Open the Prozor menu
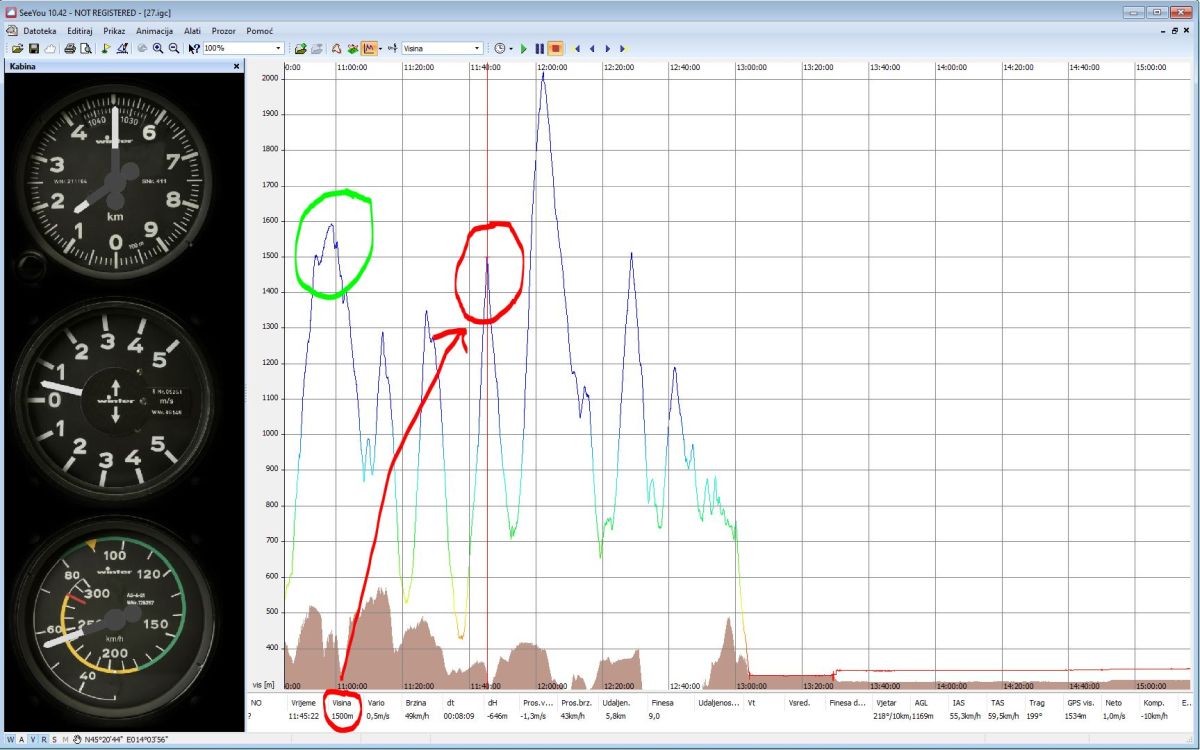This screenshot has width=1200, height=750. point(224,31)
